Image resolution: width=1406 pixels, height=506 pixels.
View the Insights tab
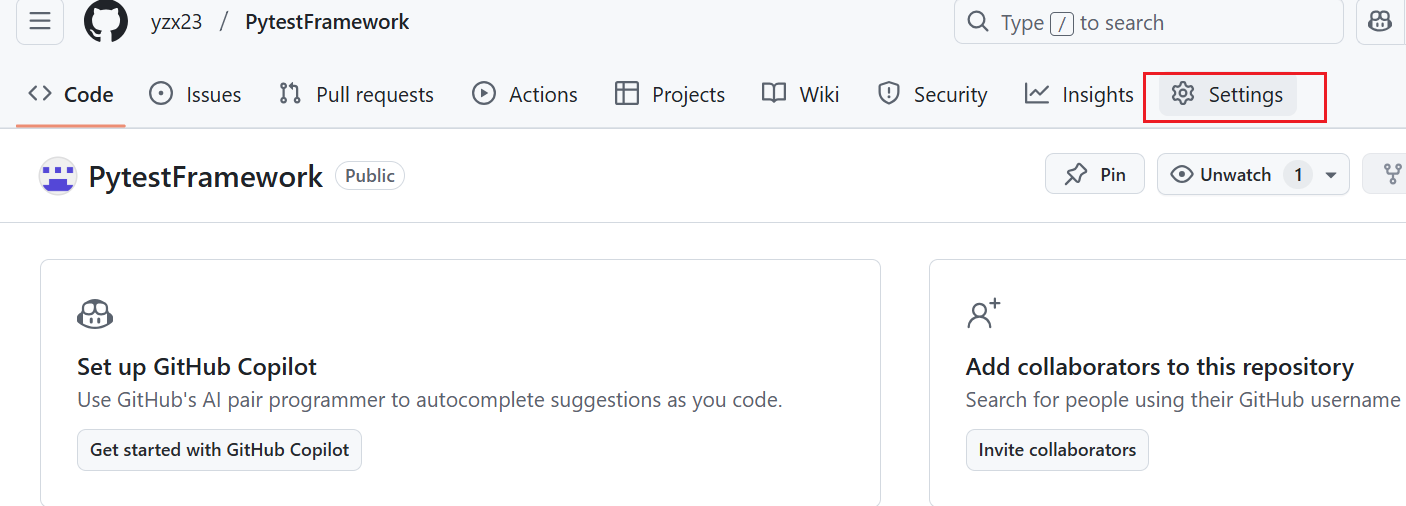pyautogui.click(x=1079, y=95)
